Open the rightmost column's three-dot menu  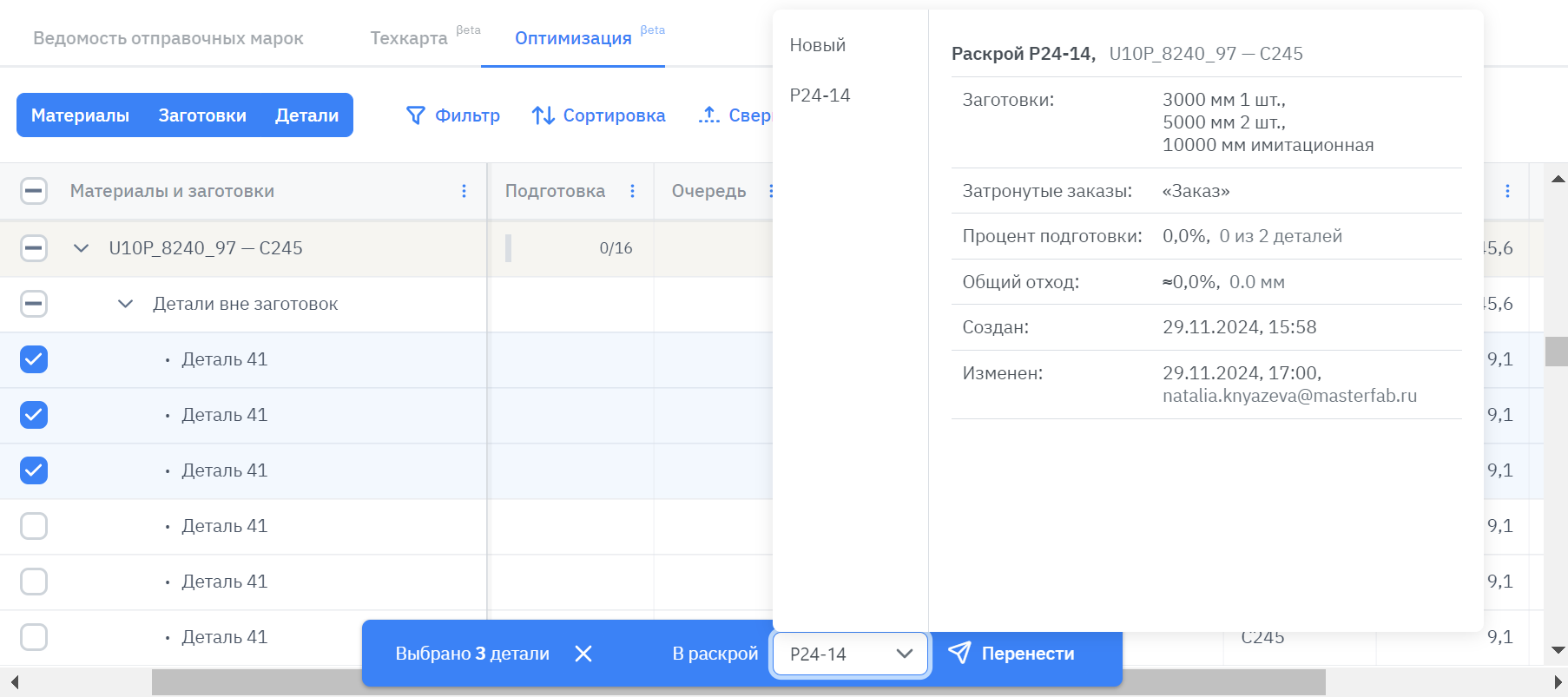coord(1507,191)
